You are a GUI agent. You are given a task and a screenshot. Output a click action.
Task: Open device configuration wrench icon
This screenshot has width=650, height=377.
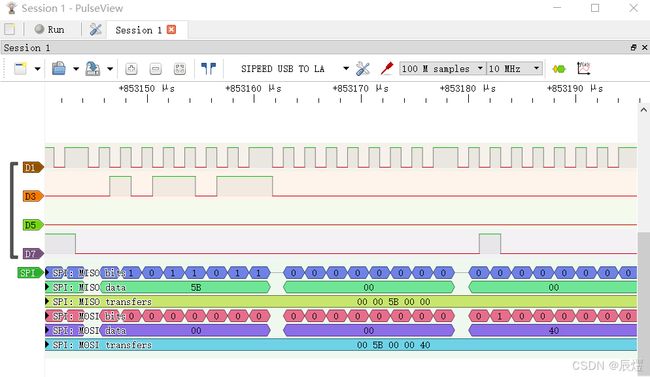pyautogui.click(x=363, y=69)
